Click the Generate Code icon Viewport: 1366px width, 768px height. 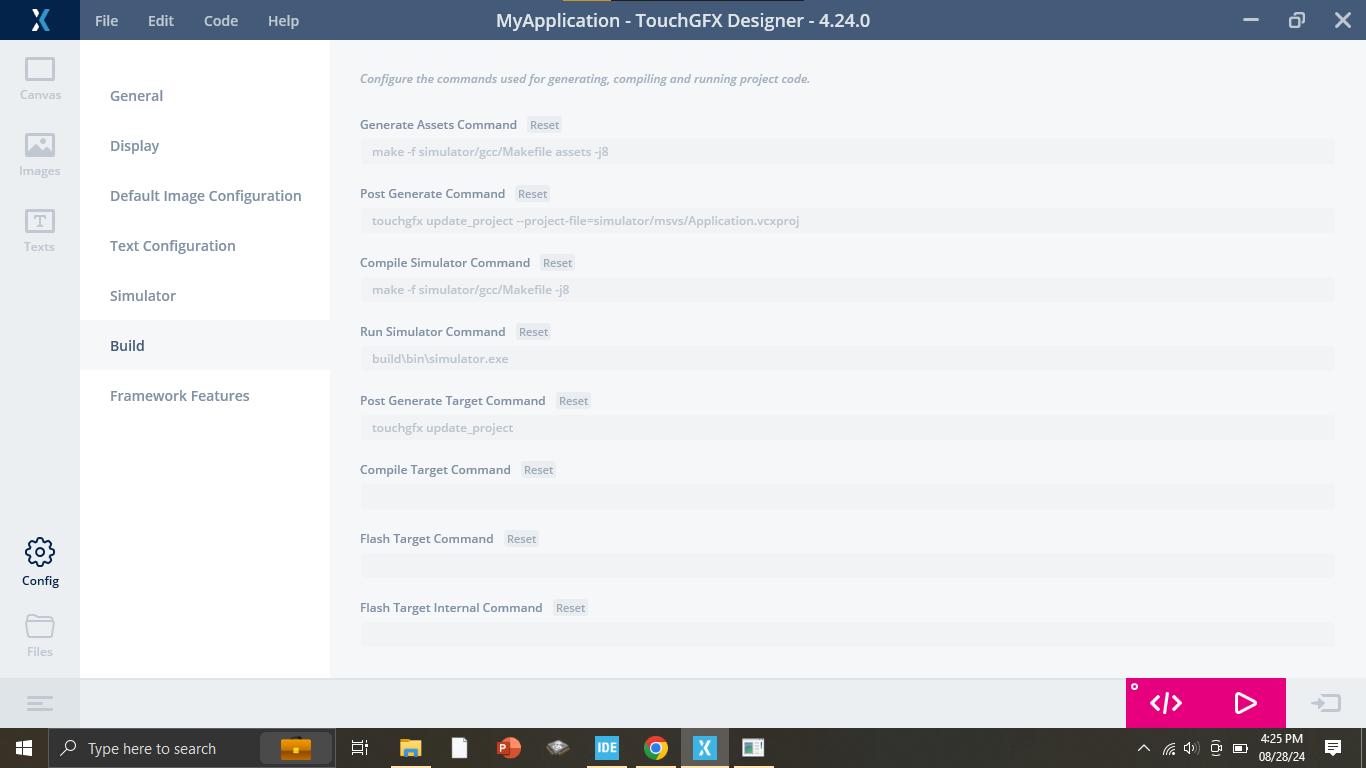click(x=1168, y=703)
